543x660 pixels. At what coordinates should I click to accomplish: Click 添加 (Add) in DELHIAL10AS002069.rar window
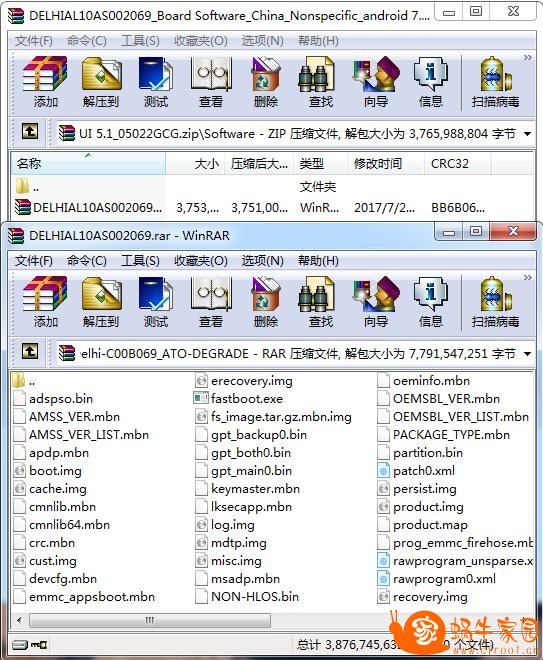click(45, 302)
